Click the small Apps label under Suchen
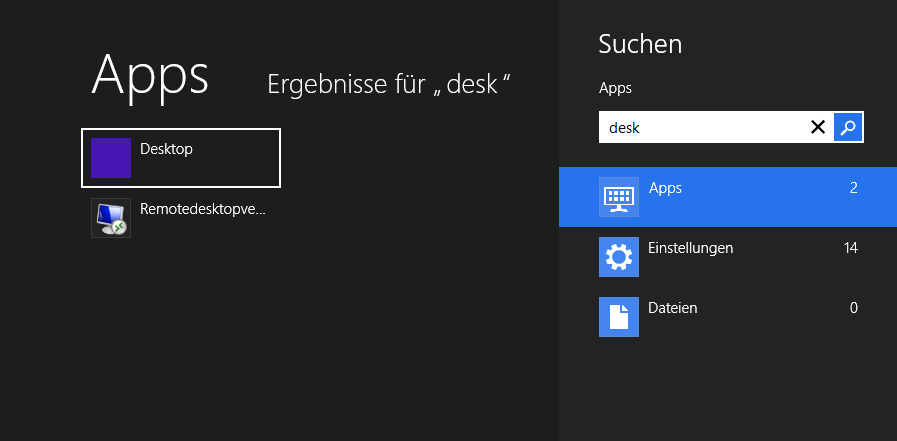This screenshot has width=897, height=441. [615, 88]
